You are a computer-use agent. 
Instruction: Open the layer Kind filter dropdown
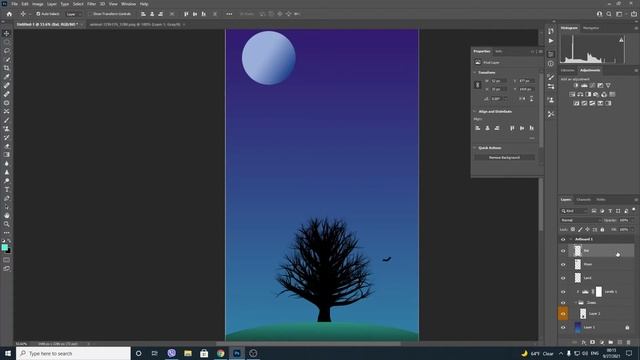tap(574, 211)
